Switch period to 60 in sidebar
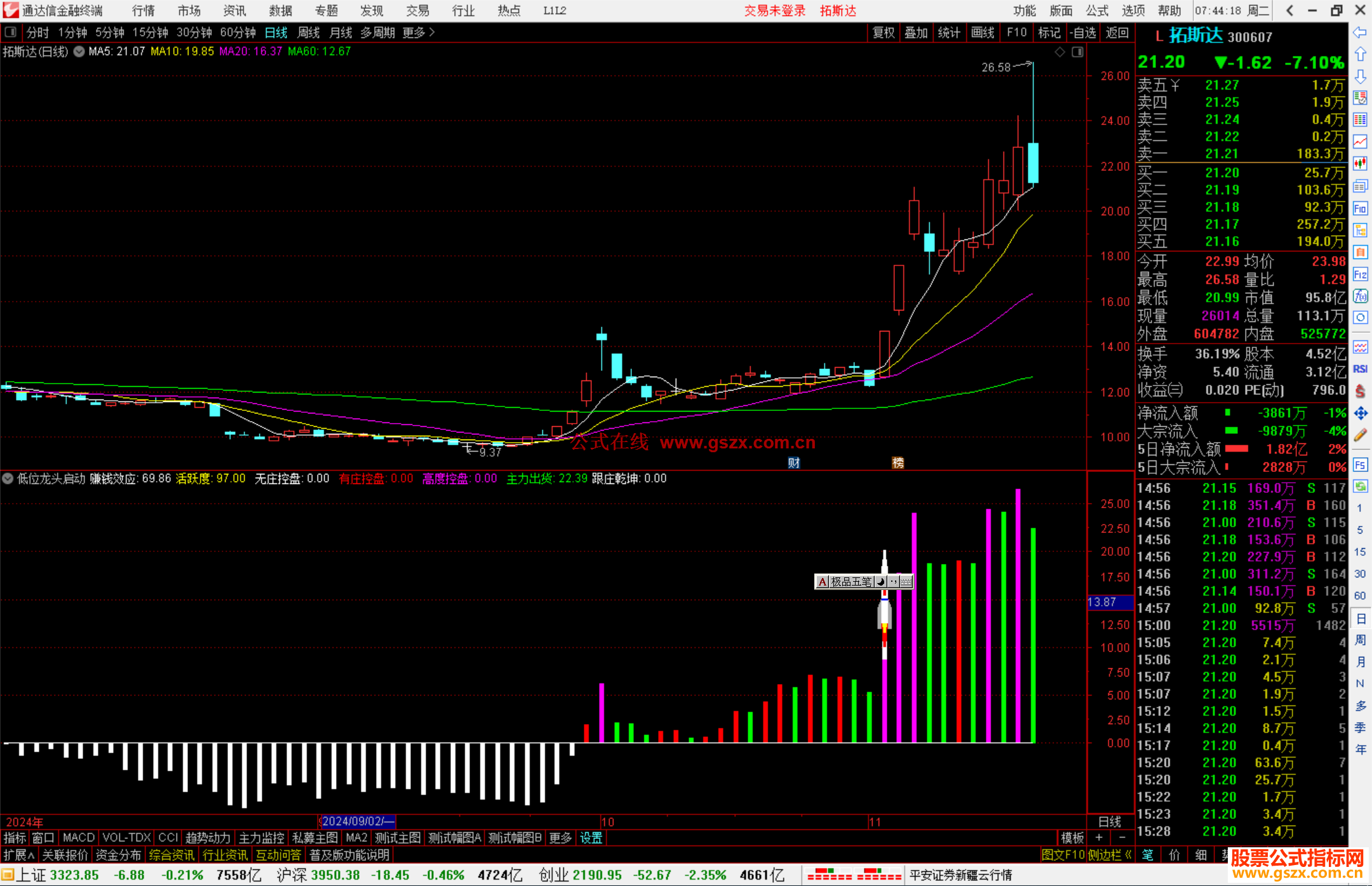 coord(1360,596)
